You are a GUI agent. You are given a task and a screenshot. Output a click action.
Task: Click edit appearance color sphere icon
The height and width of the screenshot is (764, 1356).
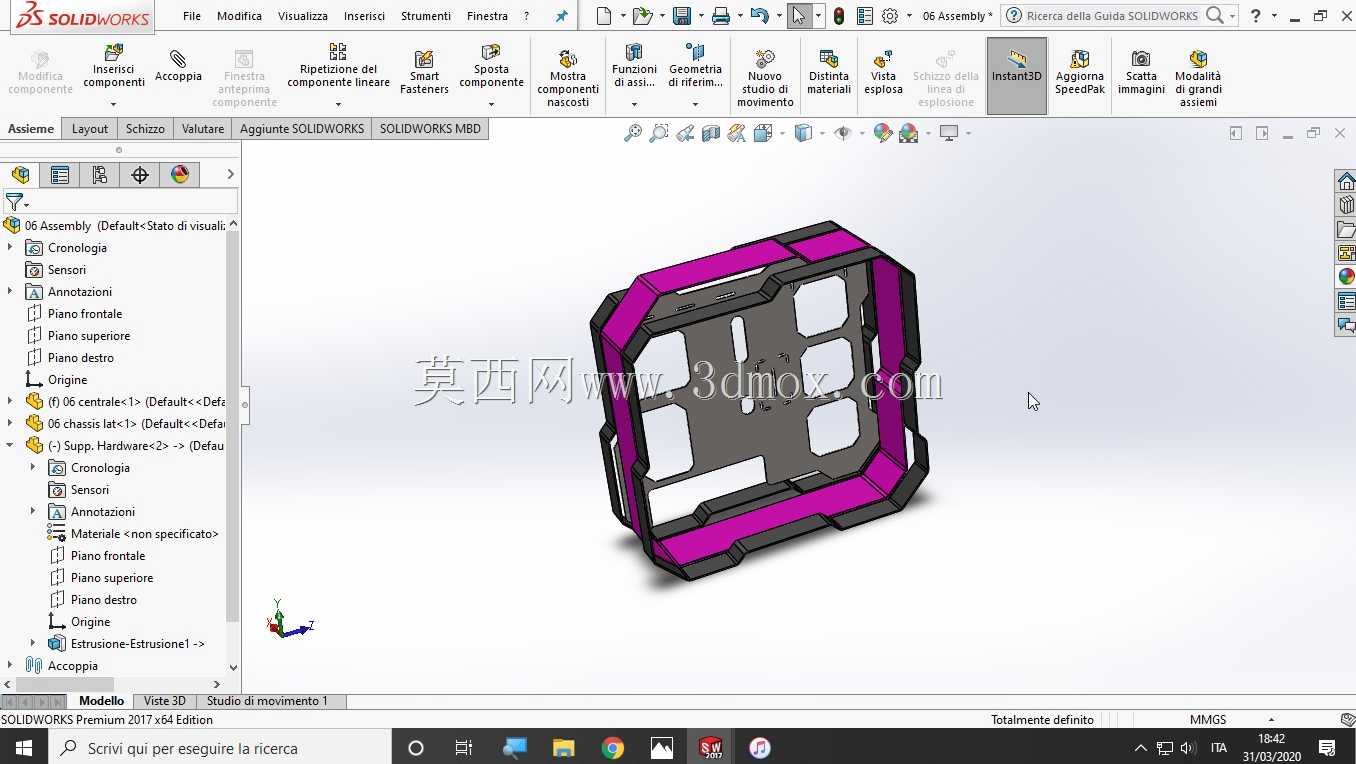[882, 133]
